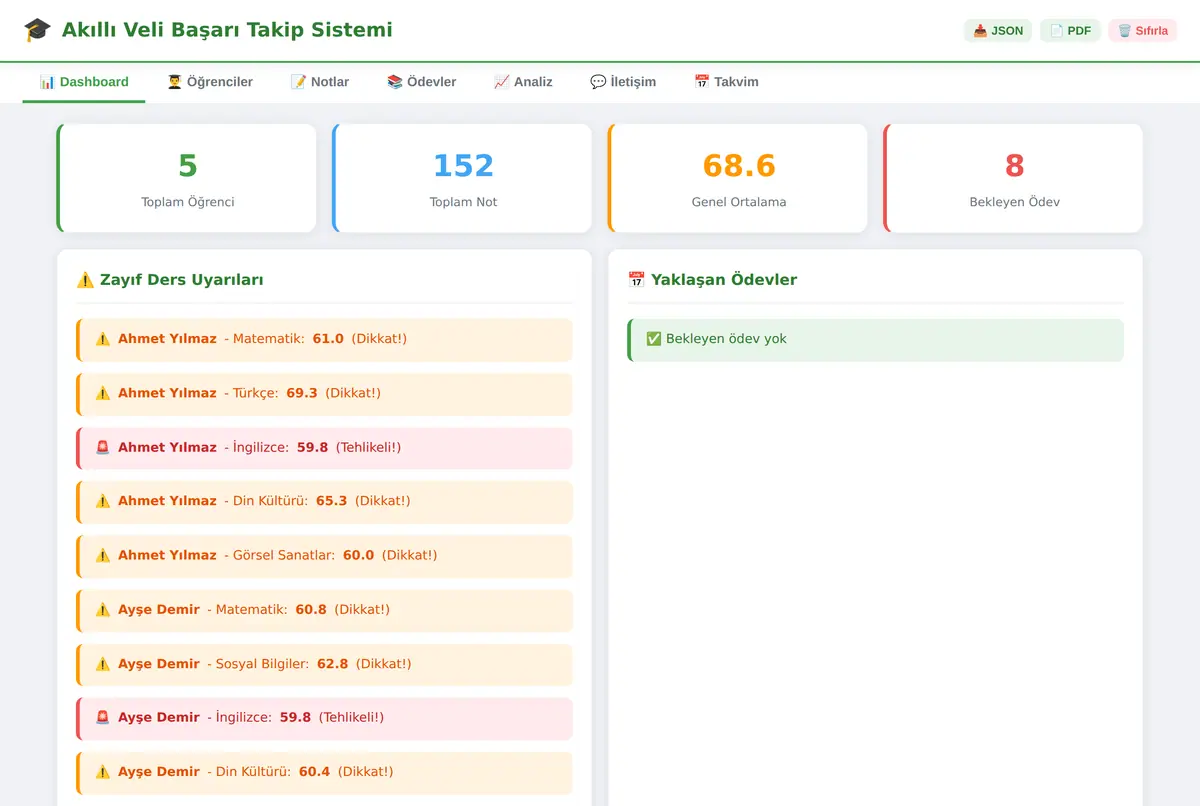Click warning icon on Ahmet Yılmaz Matematik alert
Viewport: 1200px width, 806px height.
click(x=103, y=339)
